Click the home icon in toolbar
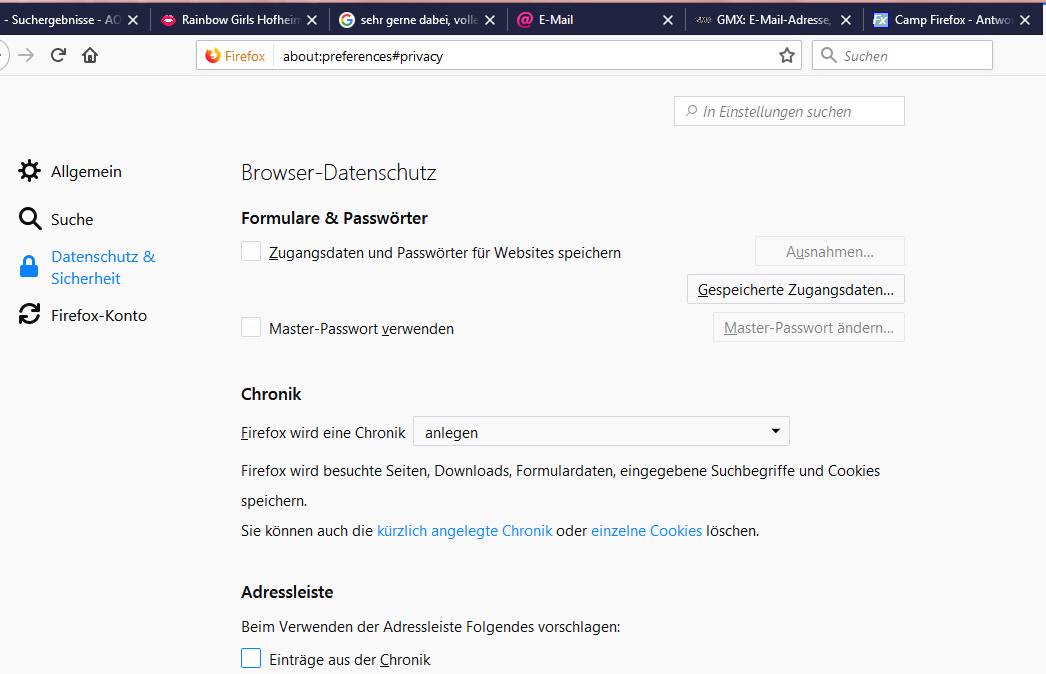The image size is (1046, 674). pyautogui.click(x=90, y=56)
